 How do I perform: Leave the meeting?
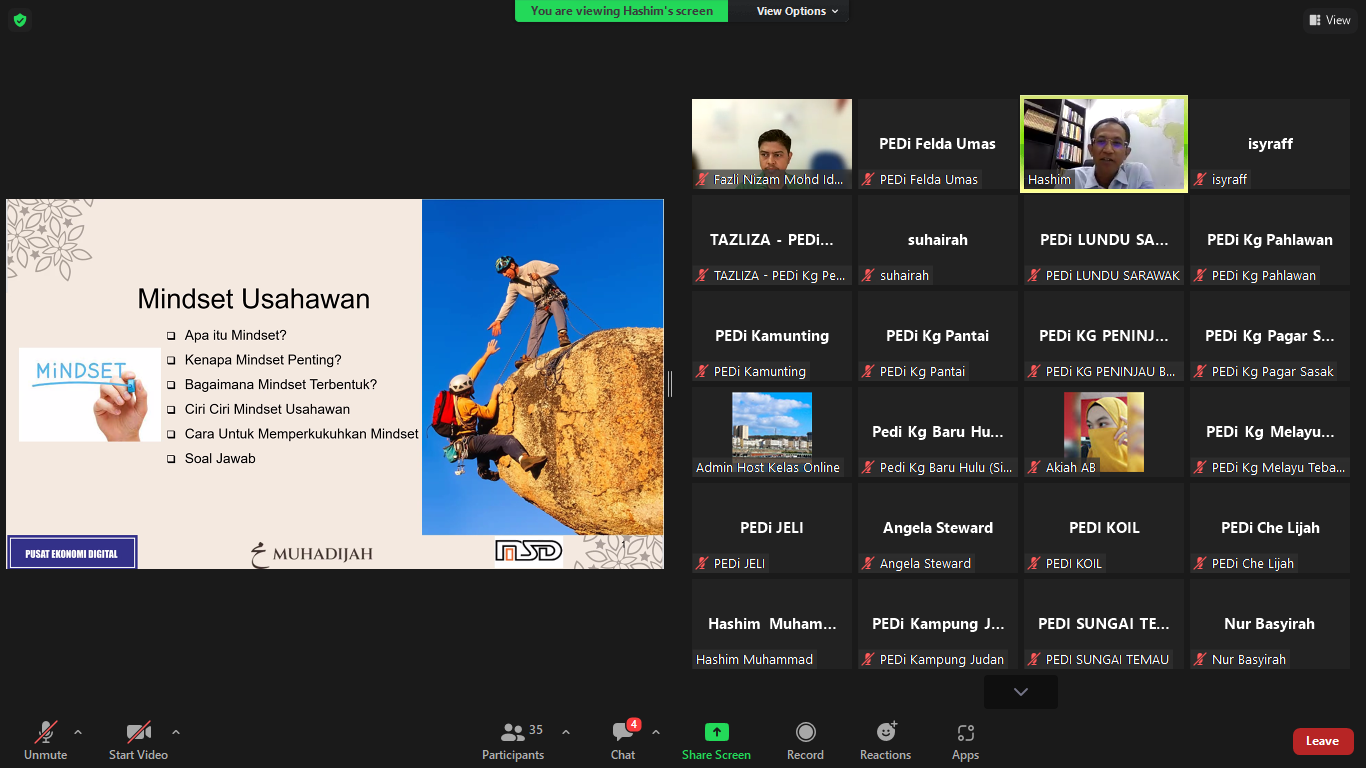1322,741
